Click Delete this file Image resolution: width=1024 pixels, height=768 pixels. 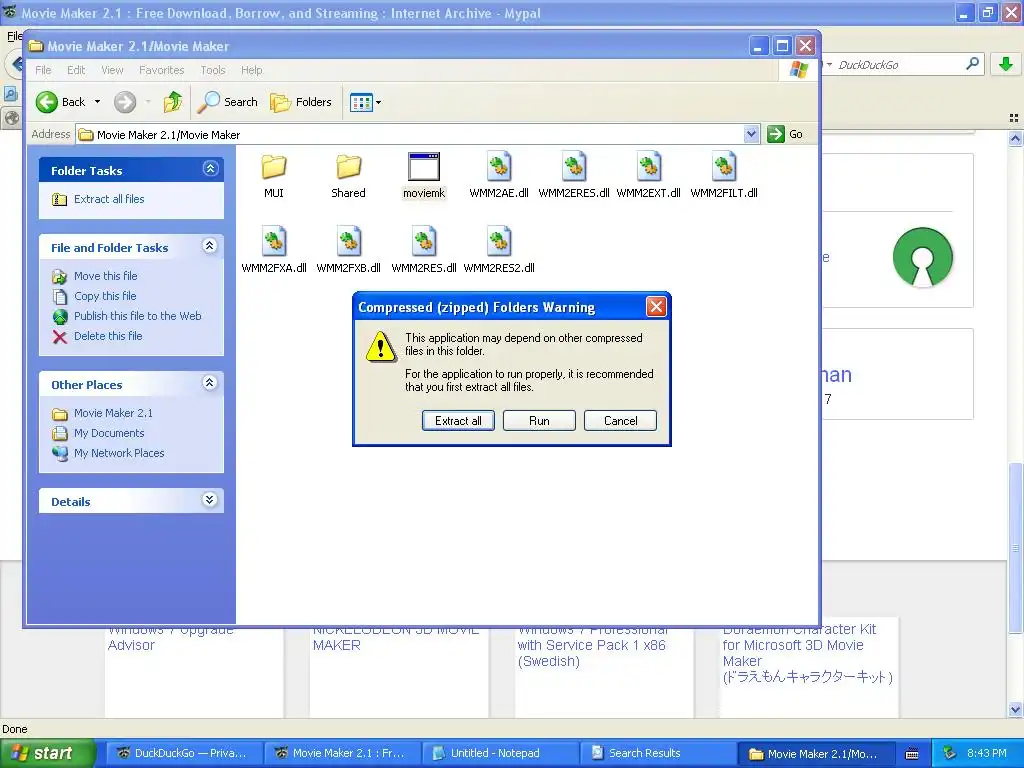108,336
